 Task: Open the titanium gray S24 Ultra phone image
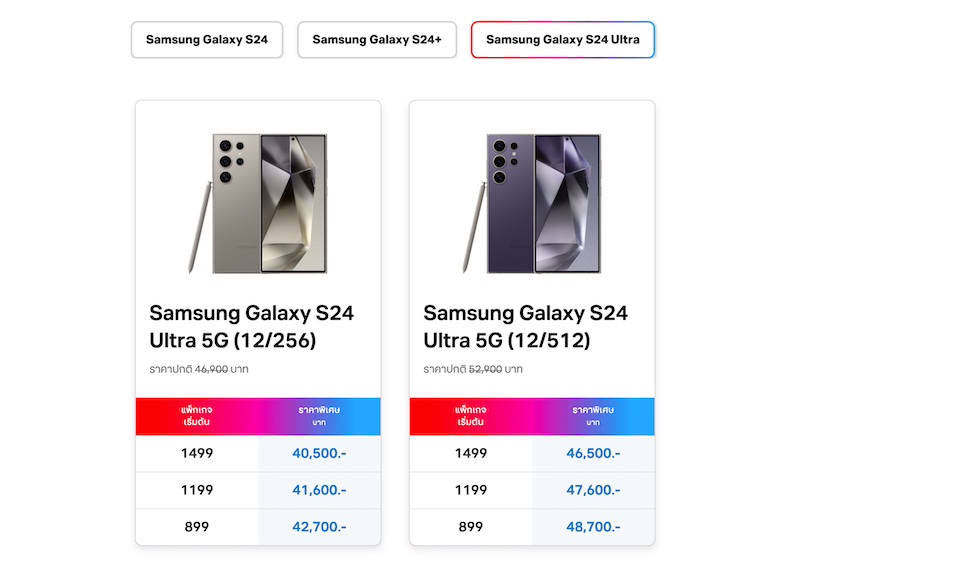[x=258, y=204]
